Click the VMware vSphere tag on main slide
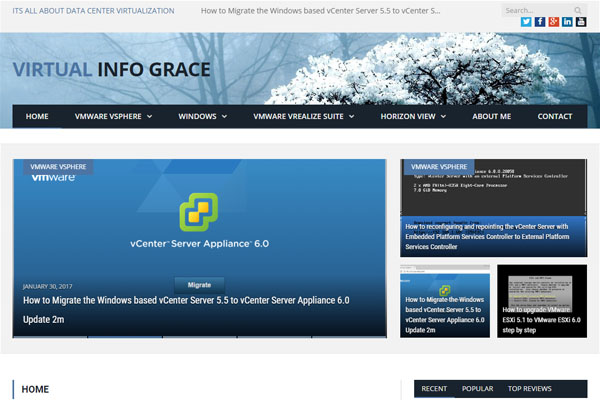The image size is (600, 400). click(x=58, y=167)
